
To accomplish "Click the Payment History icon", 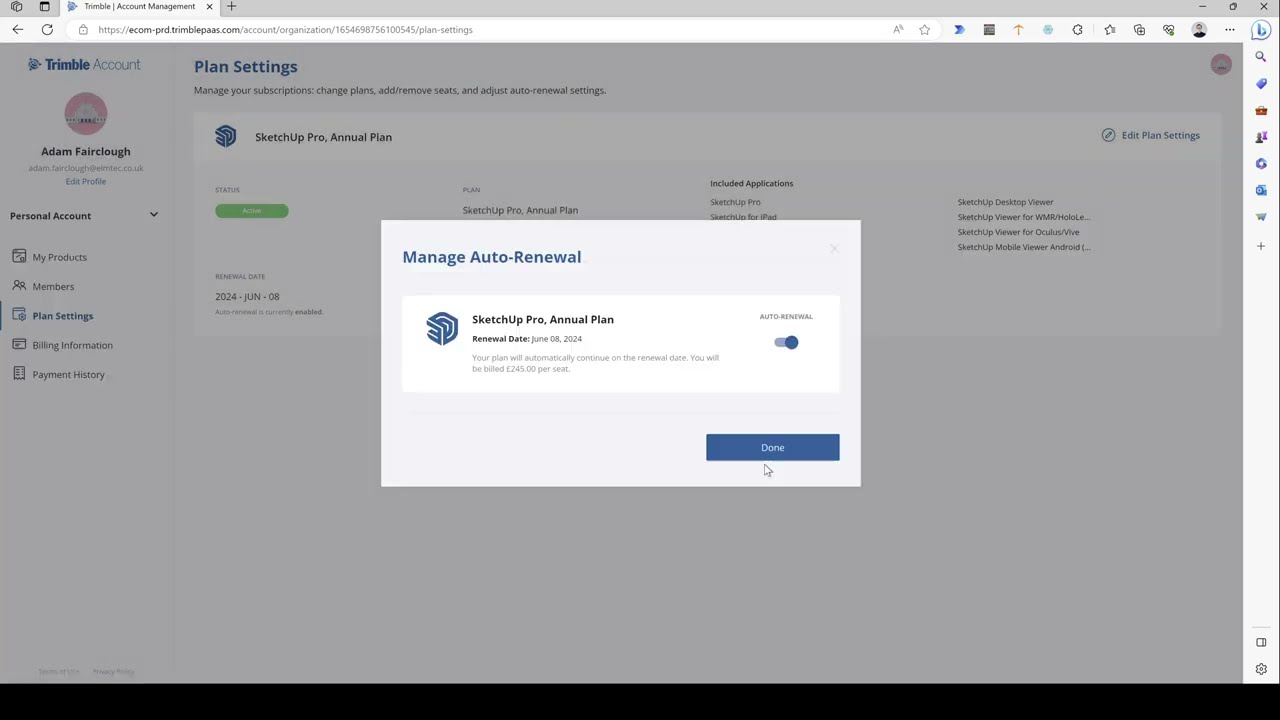I will click(19, 373).
